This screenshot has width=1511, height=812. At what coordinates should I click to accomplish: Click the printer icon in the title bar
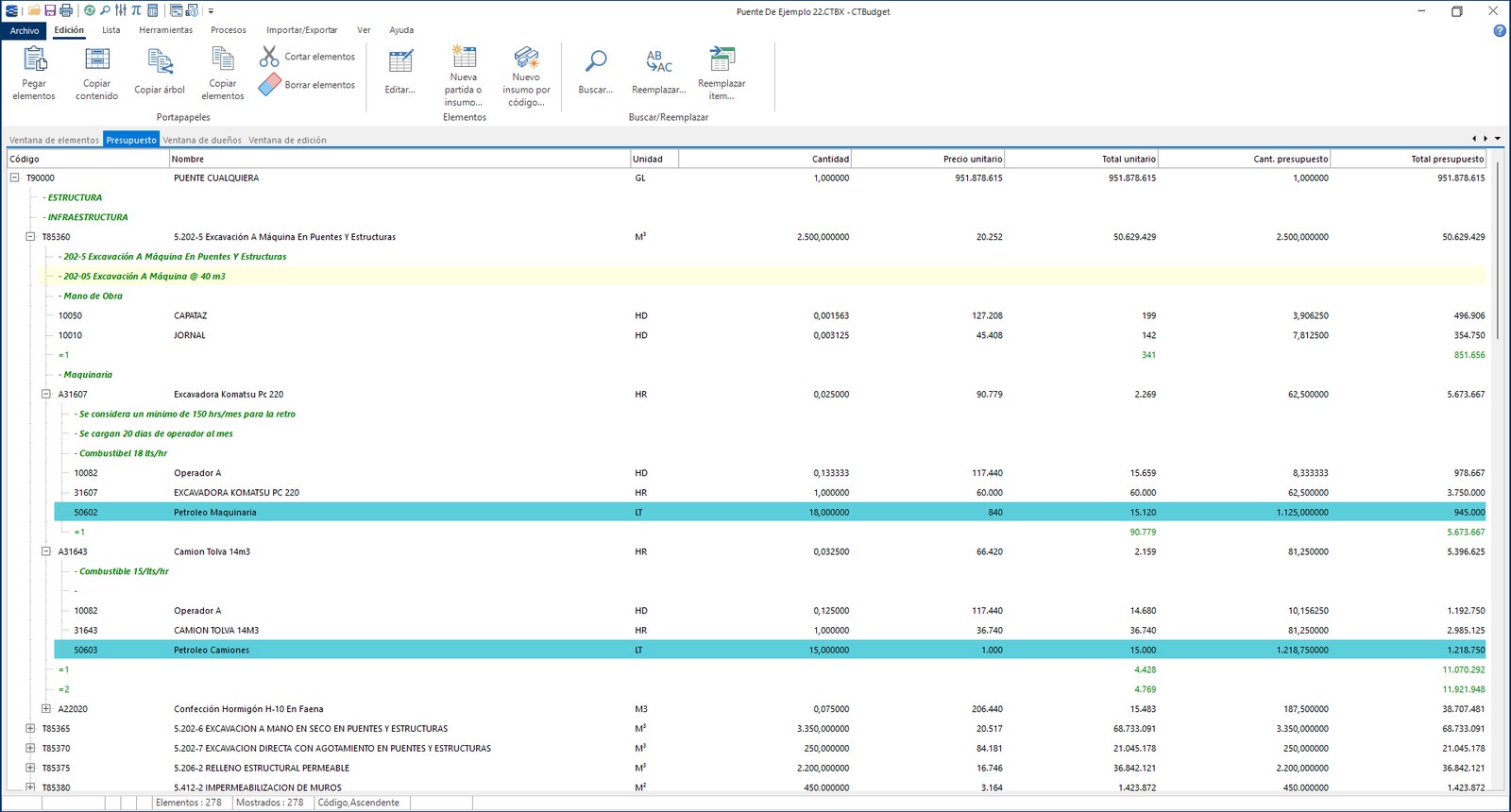click(x=66, y=10)
